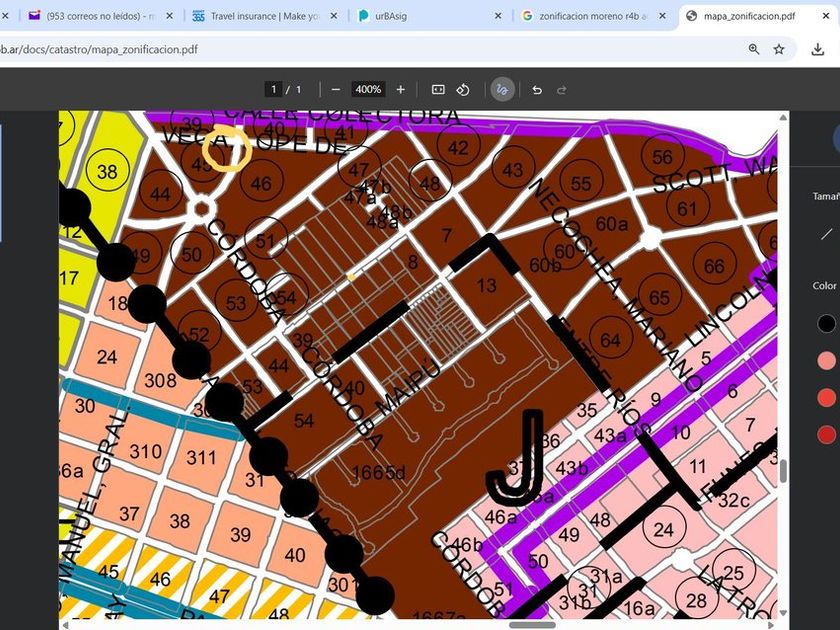Rotate the PDF counterclockwise

tap(463, 89)
